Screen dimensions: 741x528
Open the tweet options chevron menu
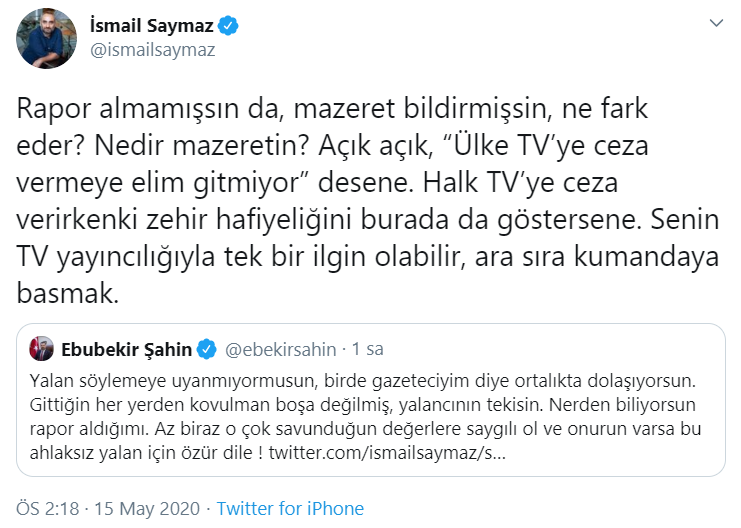pyautogui.click(x=716, y=22)
